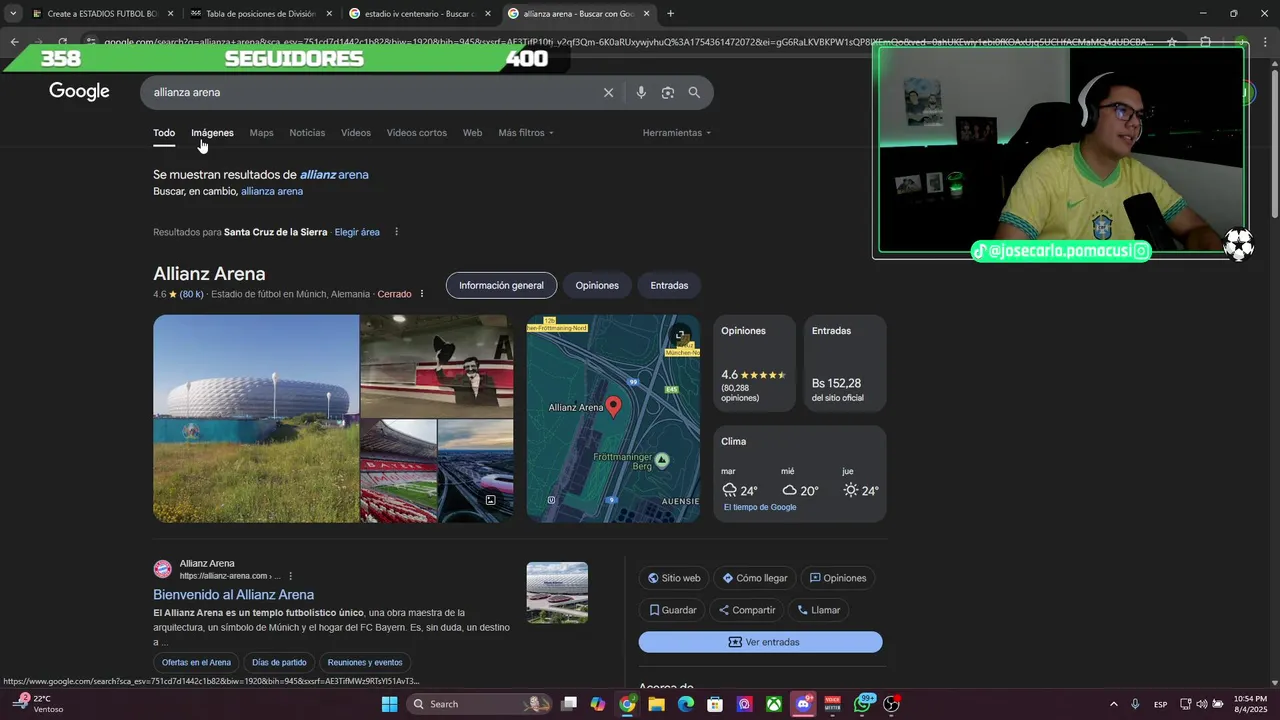Click Reuniones y eventos sitelink
1280x720 pixels.
coord(365,662)
